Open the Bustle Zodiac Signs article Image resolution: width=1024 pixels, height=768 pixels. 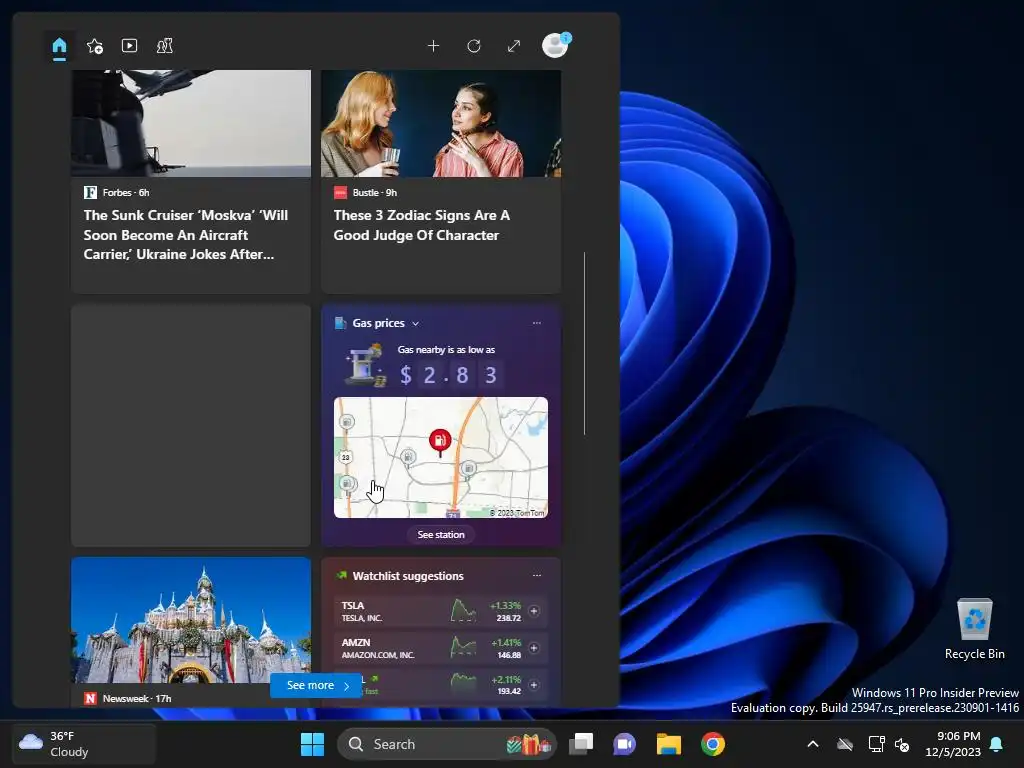click(x=422, y=225)
